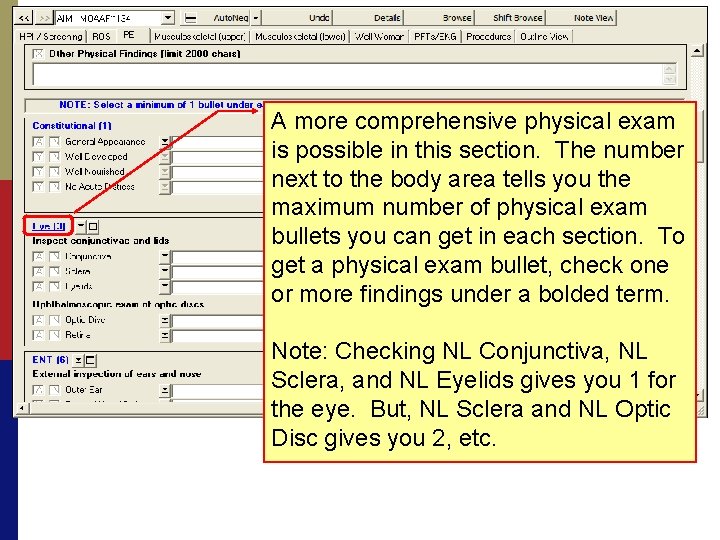Check the Y box for Well Developed
Viewport: 720px width, 540px height.
tap(39, 157)
